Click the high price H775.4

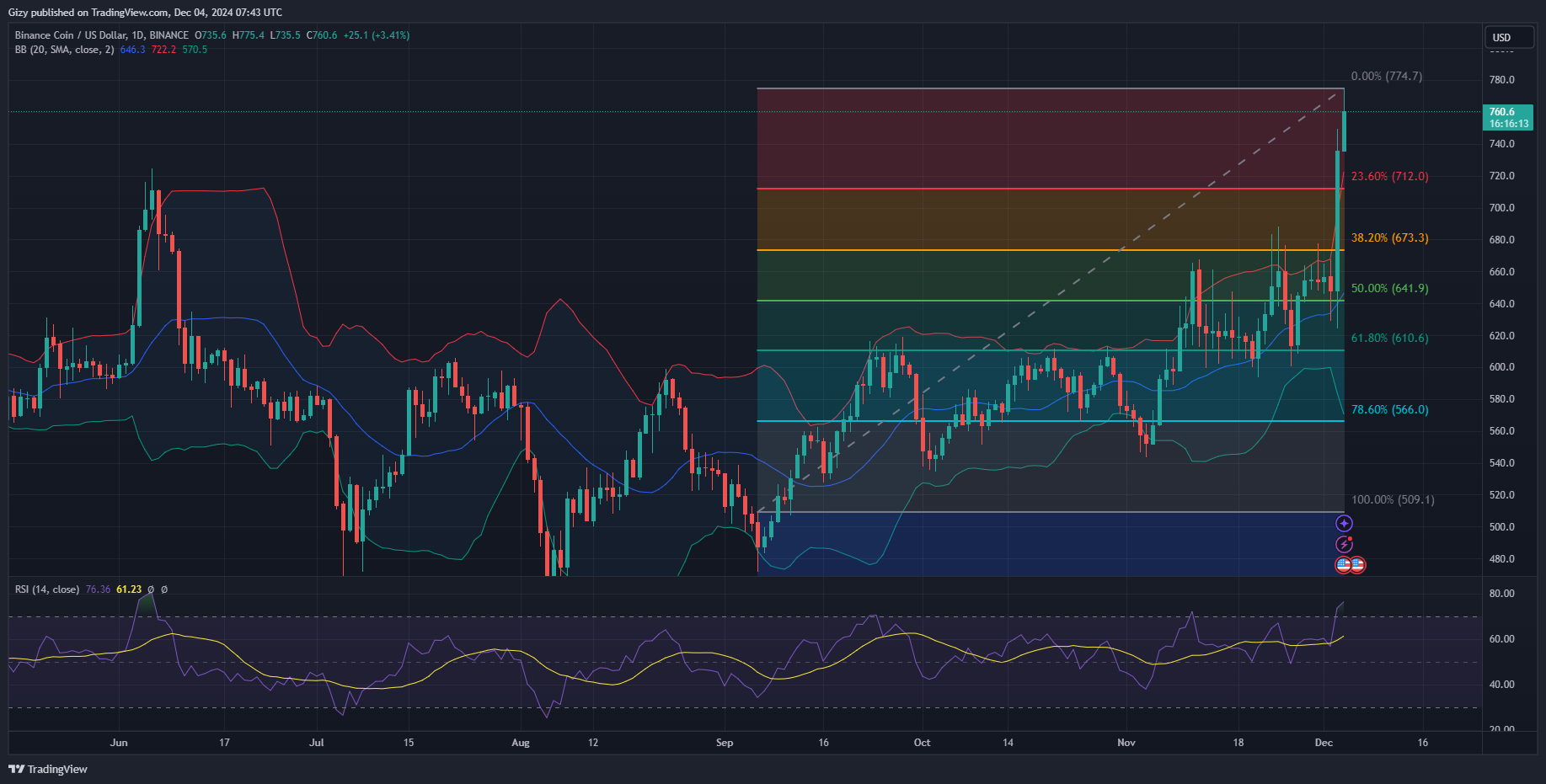point(249,35)
